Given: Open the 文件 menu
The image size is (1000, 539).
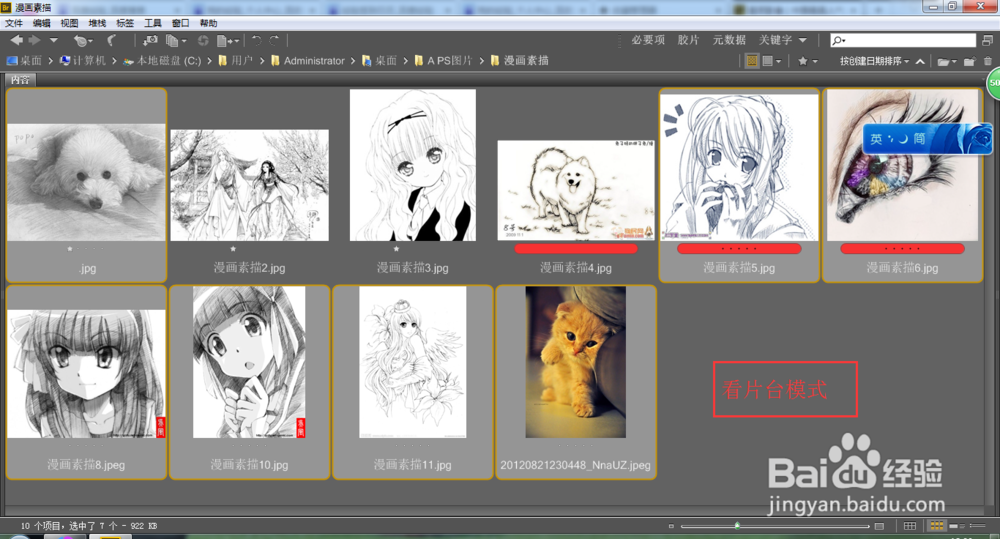Looking at the screenshot, I should 14,23.
